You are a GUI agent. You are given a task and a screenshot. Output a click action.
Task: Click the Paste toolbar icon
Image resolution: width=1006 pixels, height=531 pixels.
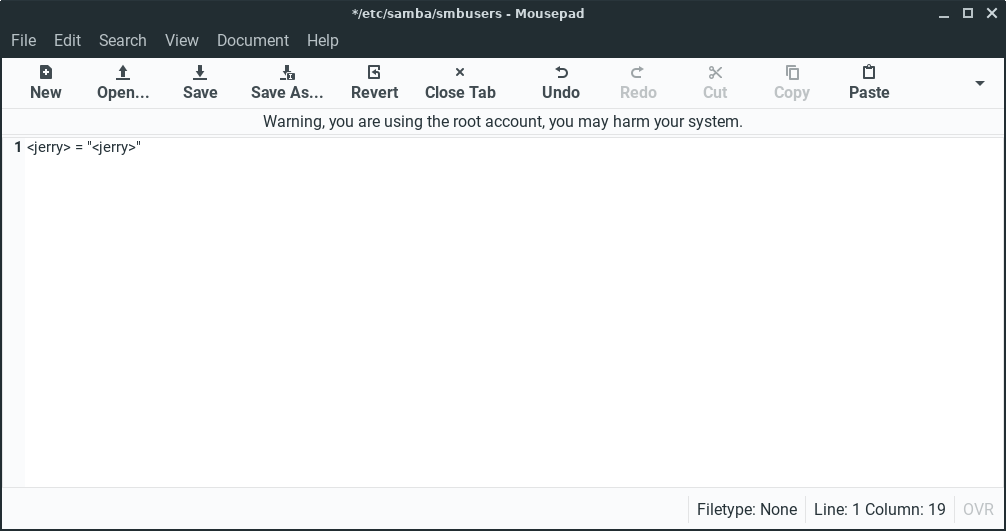(869, 81)
